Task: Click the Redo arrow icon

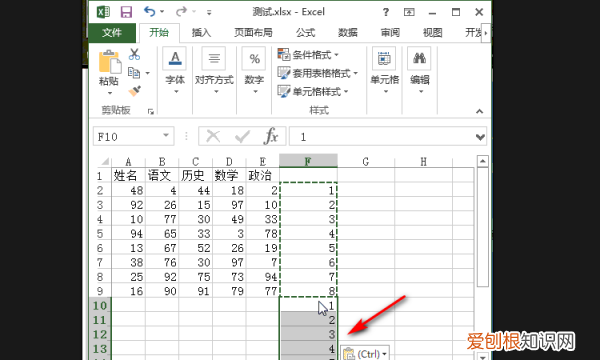Action: coord(181,12)
